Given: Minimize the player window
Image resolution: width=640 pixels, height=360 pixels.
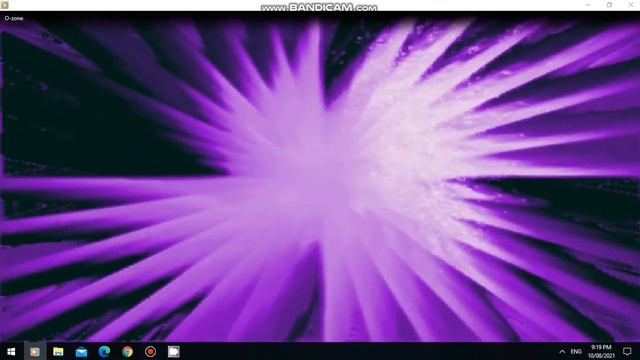Looking at the screenshot, I should 588,5.
